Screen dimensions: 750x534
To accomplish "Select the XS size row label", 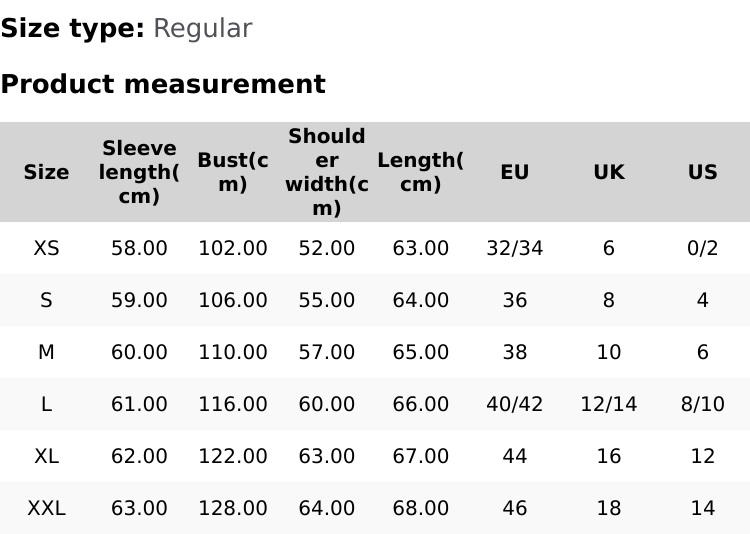I will click(46, 248).
